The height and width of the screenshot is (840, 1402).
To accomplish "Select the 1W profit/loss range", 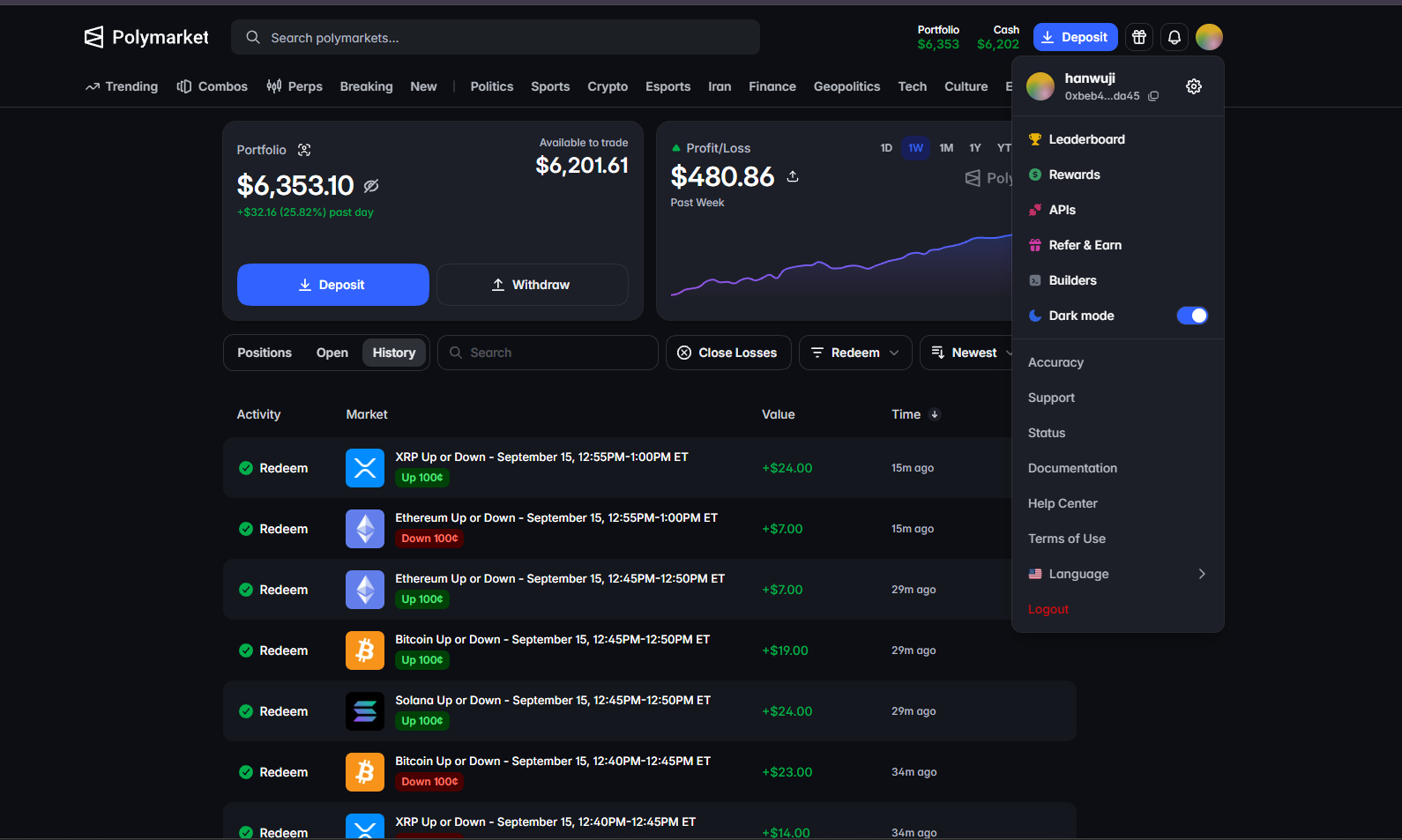I will pyautogui.click(x=916, y=148).
